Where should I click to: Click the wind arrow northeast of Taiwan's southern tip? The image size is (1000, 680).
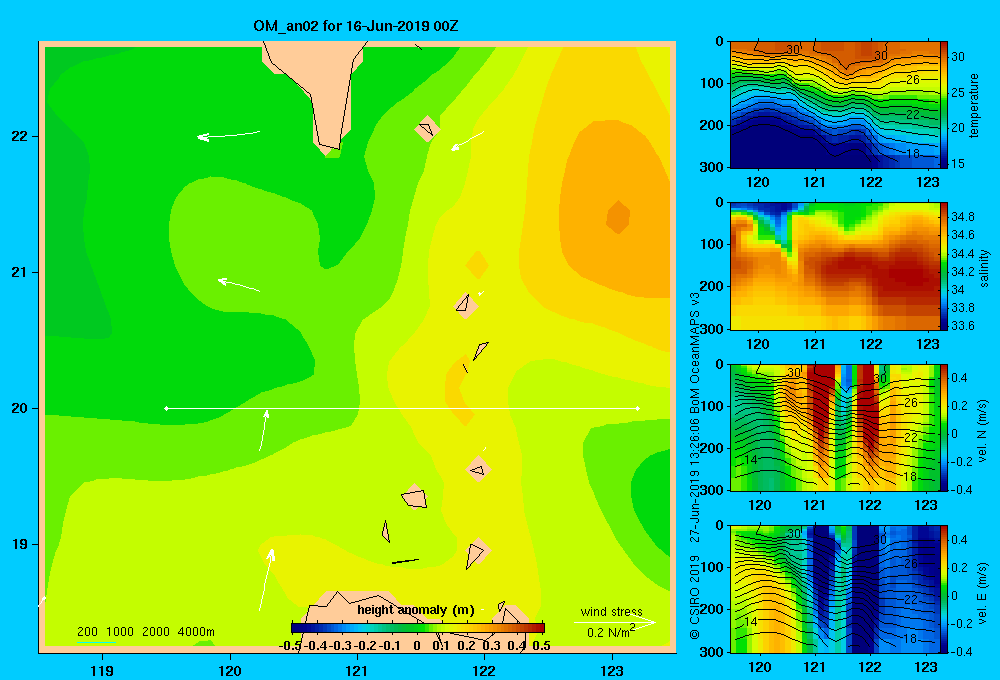pyautogui.click(x=467, y=141)
